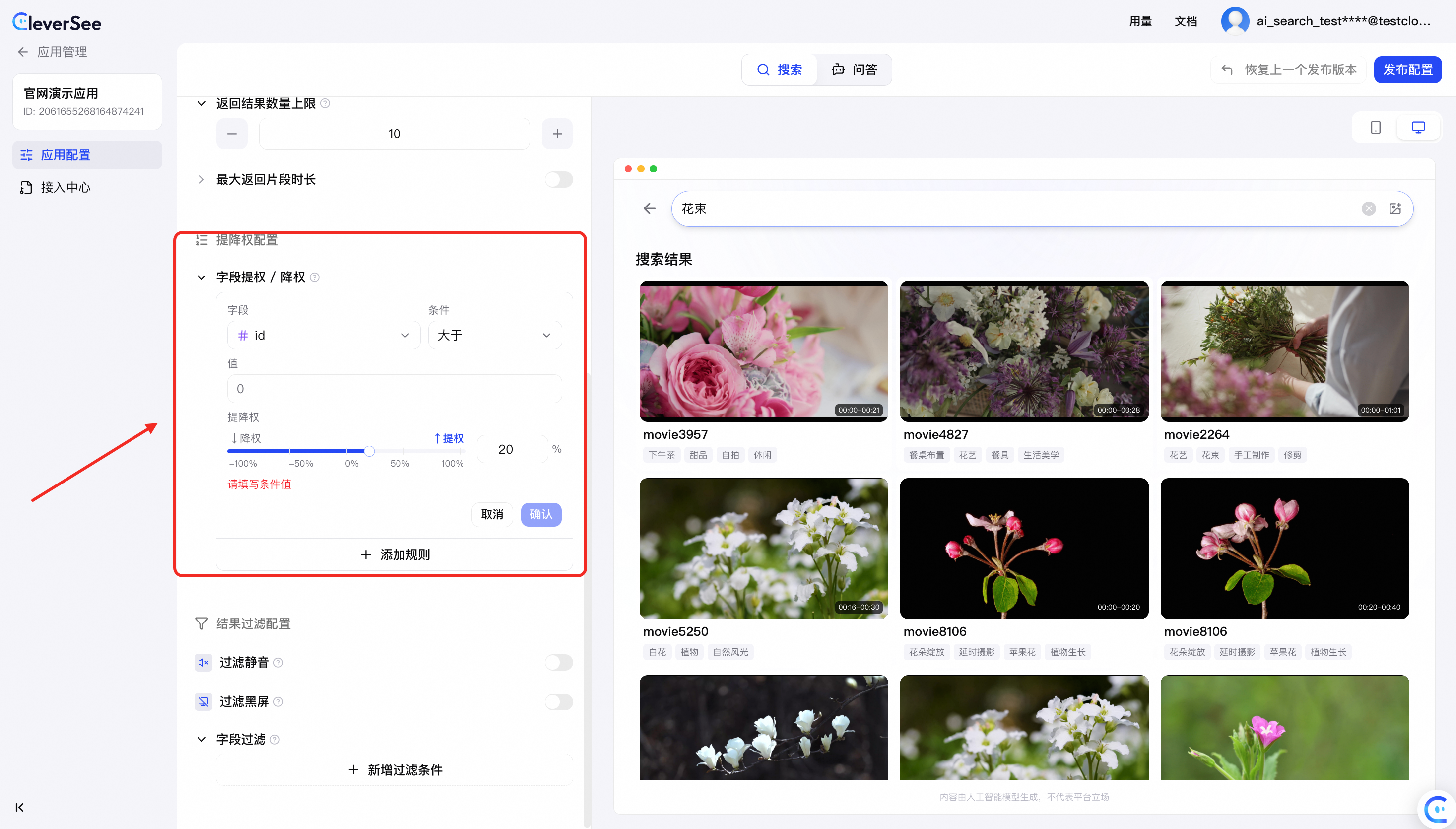Switch to the 搜索 tab

pos(780,69)
